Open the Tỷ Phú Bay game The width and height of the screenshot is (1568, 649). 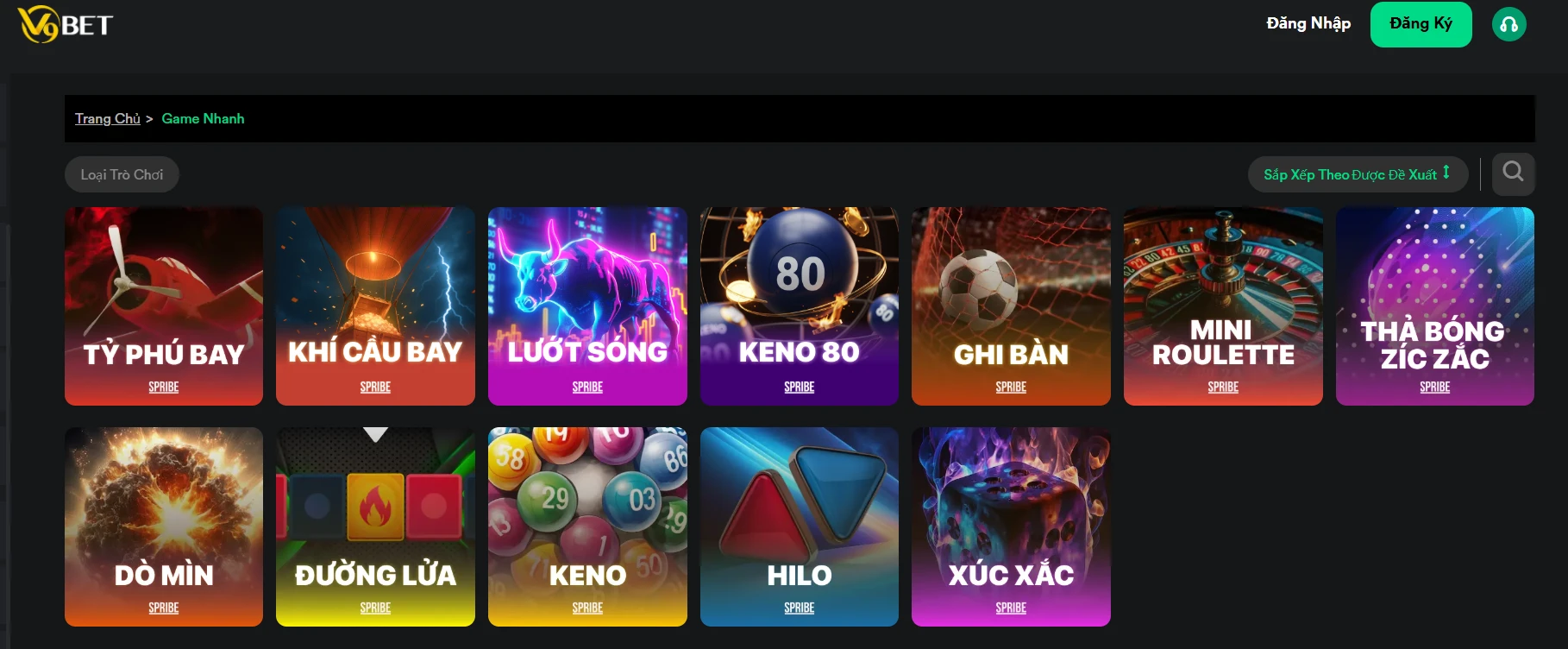pos(164,306)
